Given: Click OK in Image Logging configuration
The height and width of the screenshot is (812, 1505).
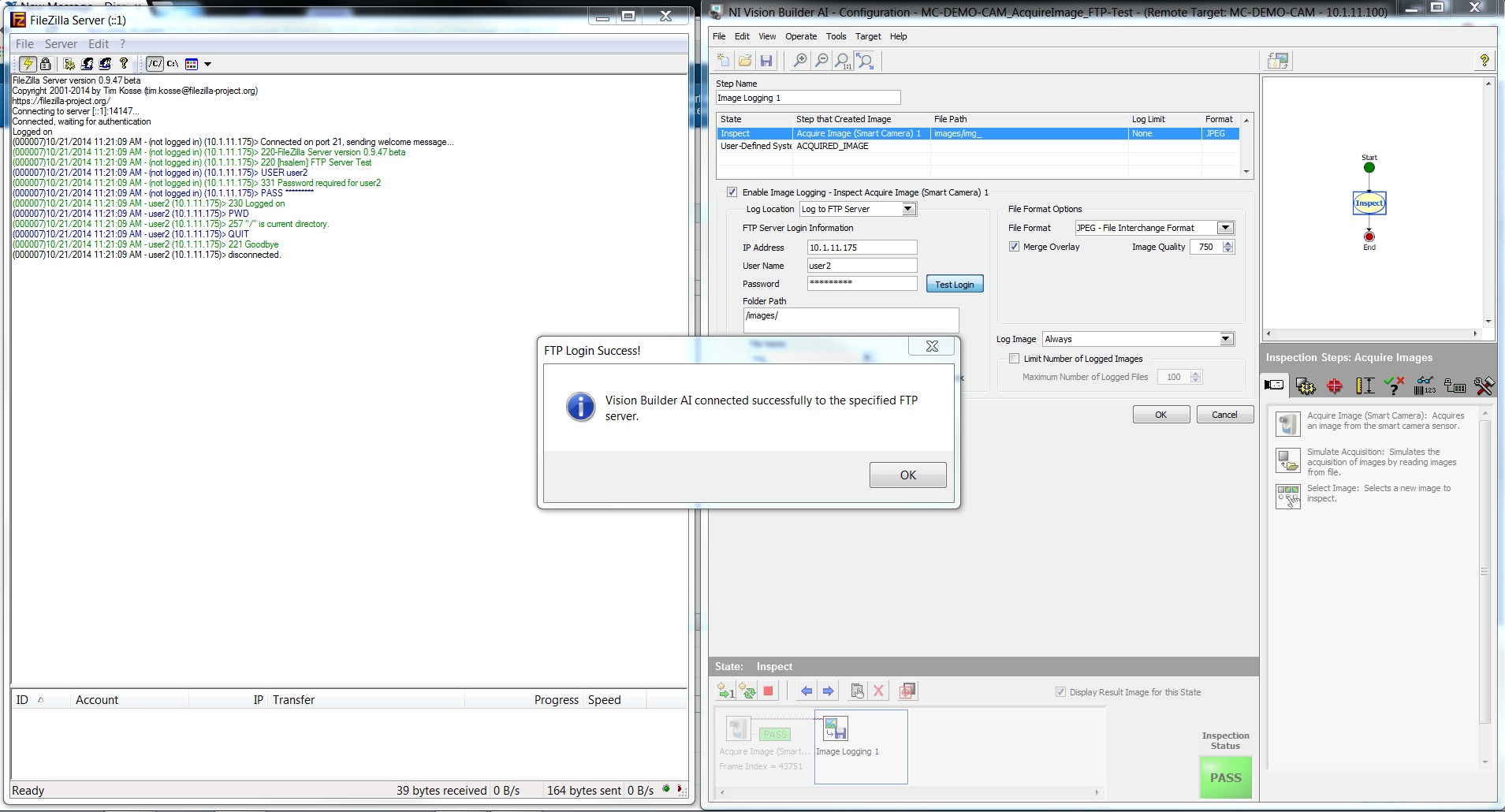Looking at the screenshot, I should pos(1161,415).
